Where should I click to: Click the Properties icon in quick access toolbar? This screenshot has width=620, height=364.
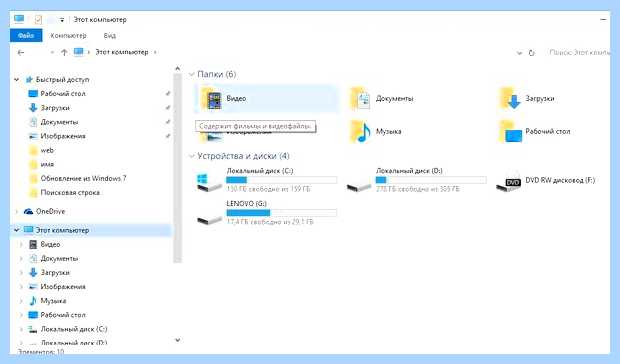coord(38,19)
